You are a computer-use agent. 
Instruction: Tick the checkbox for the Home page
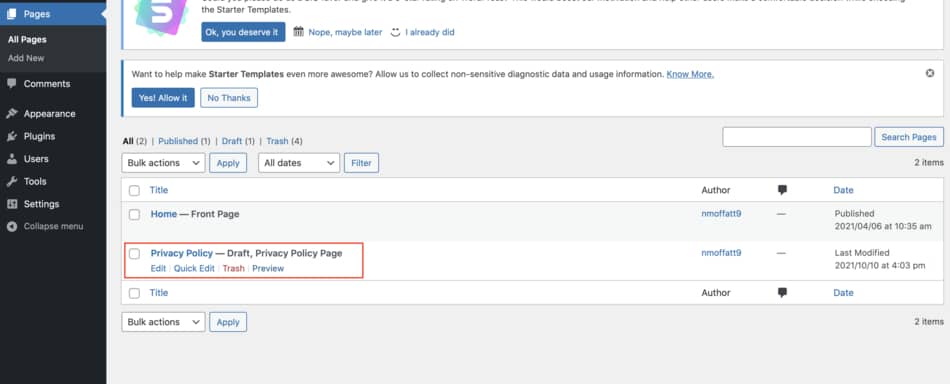coord(135,214)
